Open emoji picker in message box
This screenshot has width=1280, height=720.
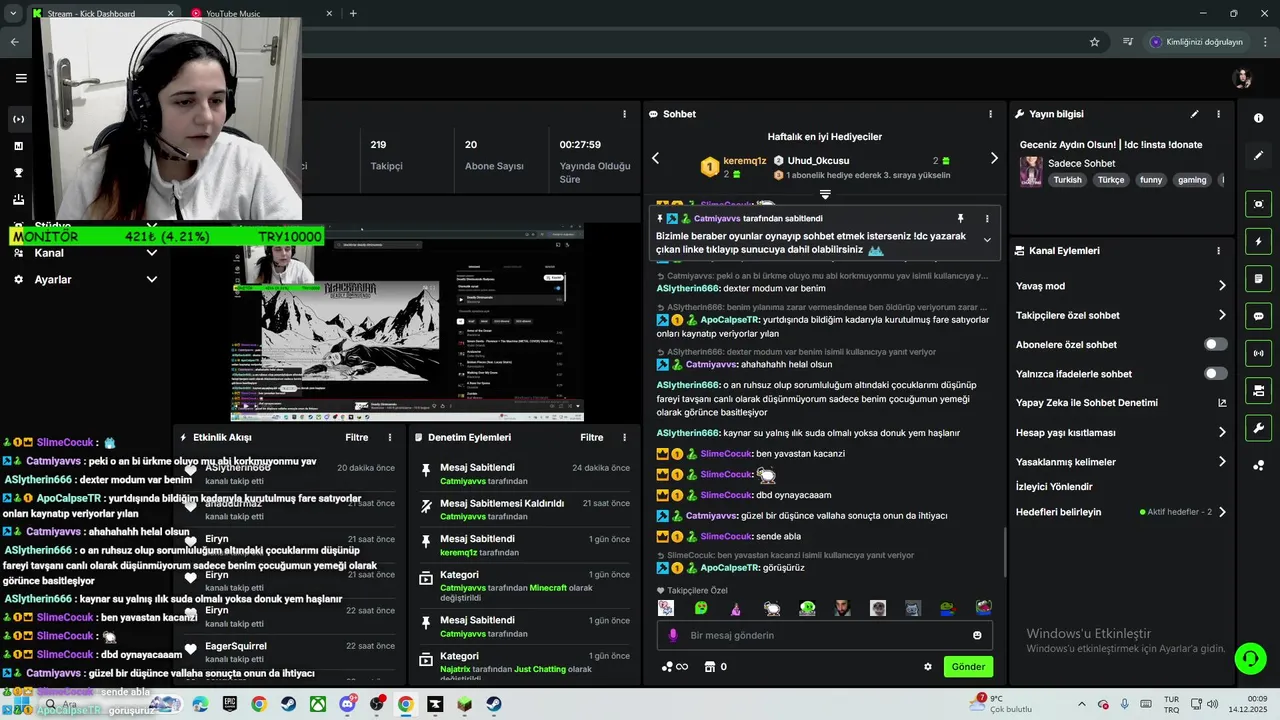[977, 635]
